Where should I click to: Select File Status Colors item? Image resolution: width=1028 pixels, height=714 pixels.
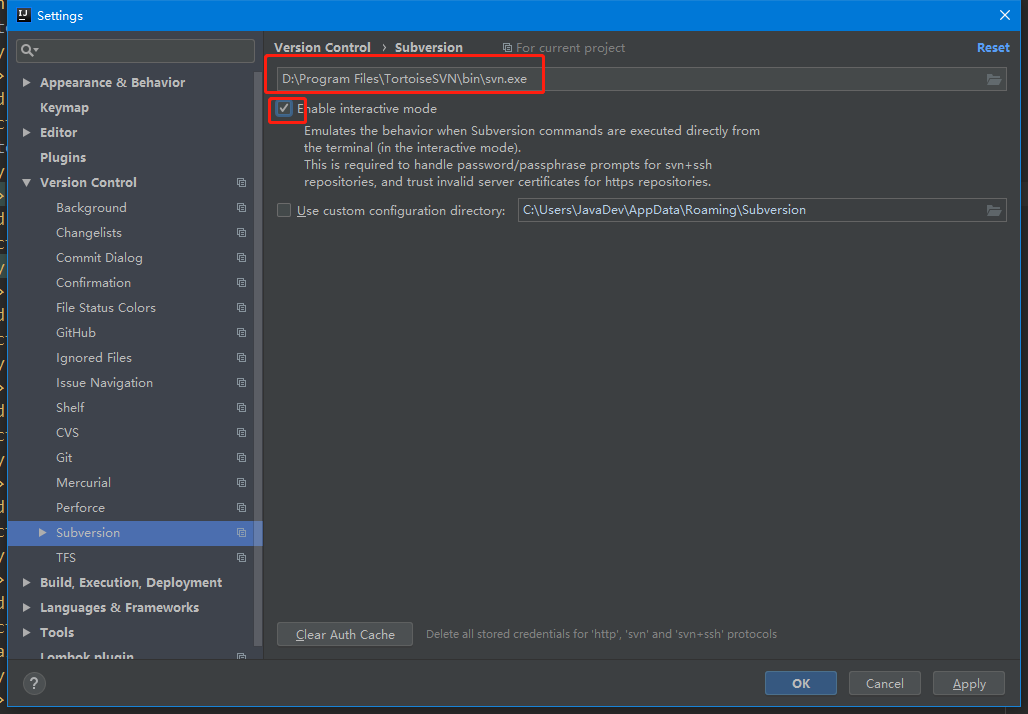click(x=106, y=307)
